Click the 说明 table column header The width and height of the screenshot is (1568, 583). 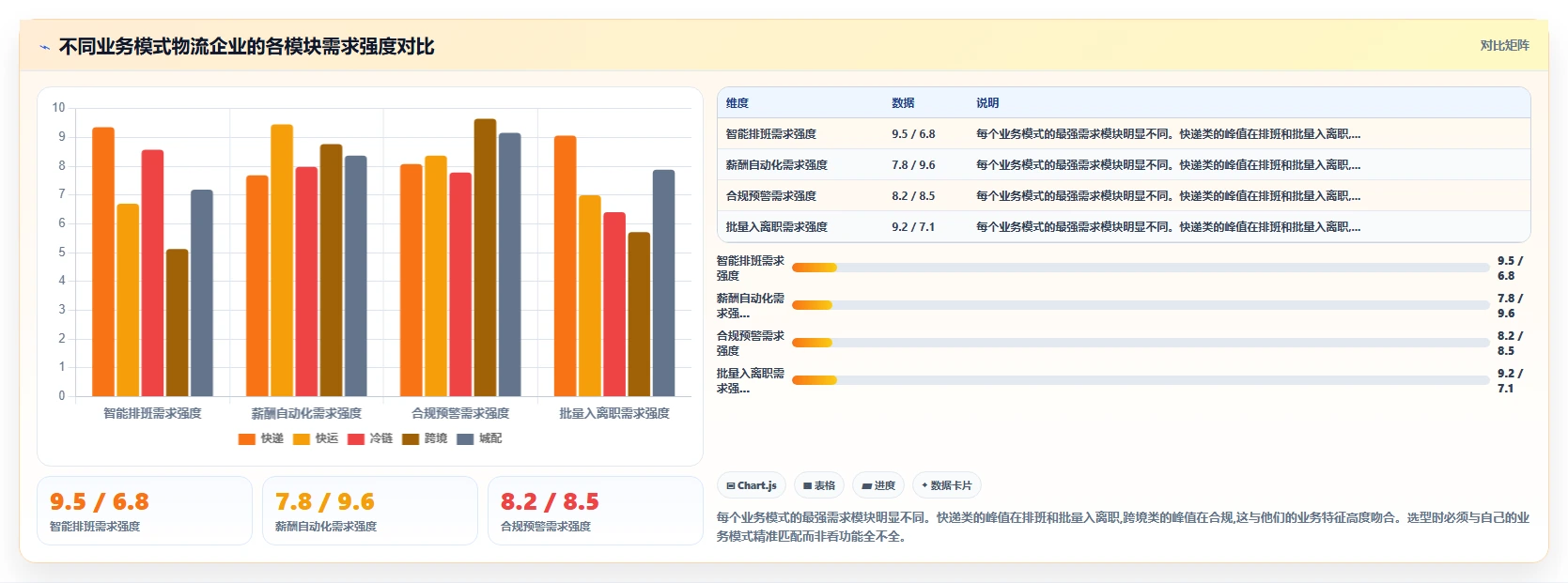pyautogui.click(x=987, y=103)
